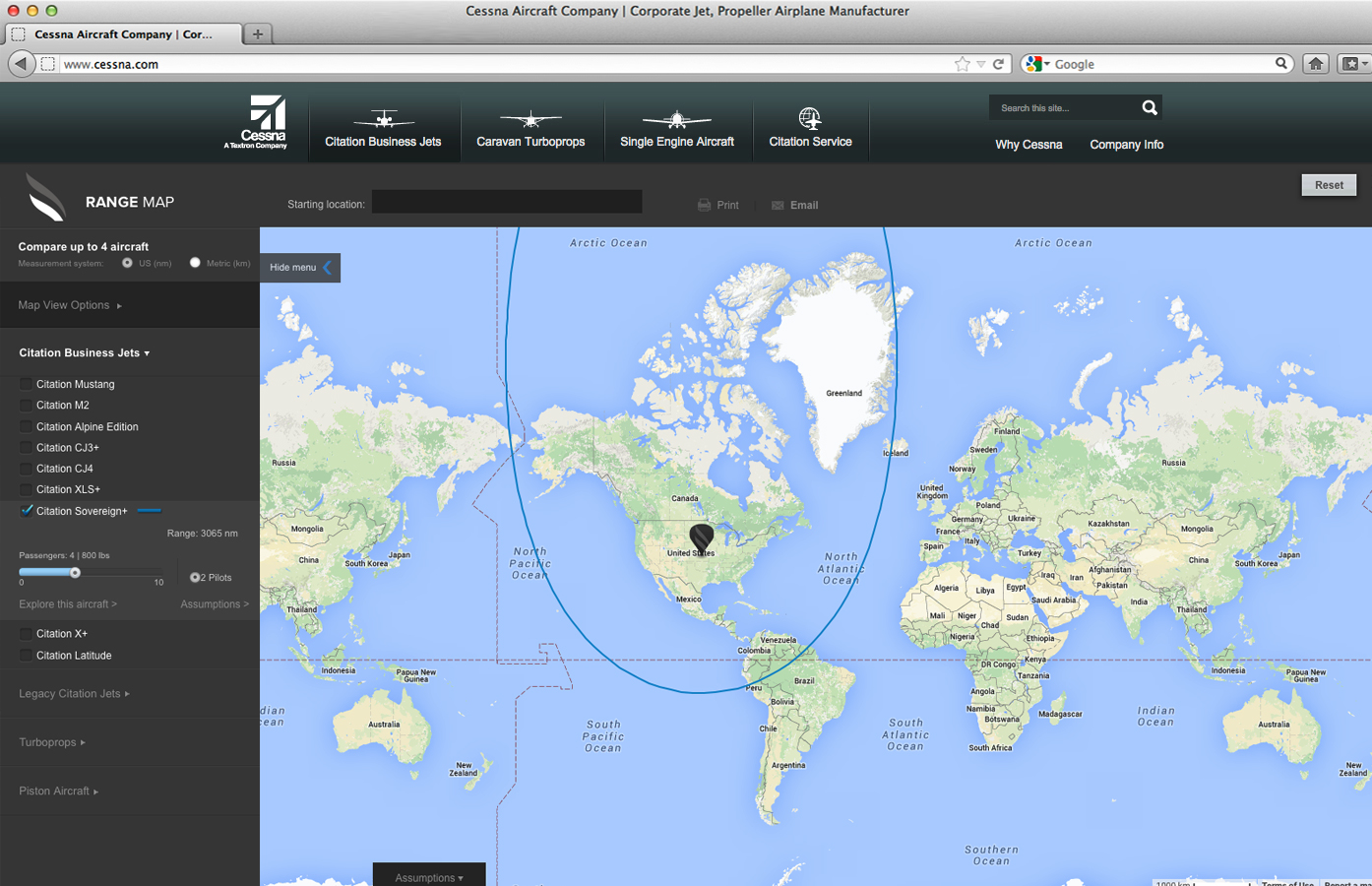Click the Hide menu button

300,267
